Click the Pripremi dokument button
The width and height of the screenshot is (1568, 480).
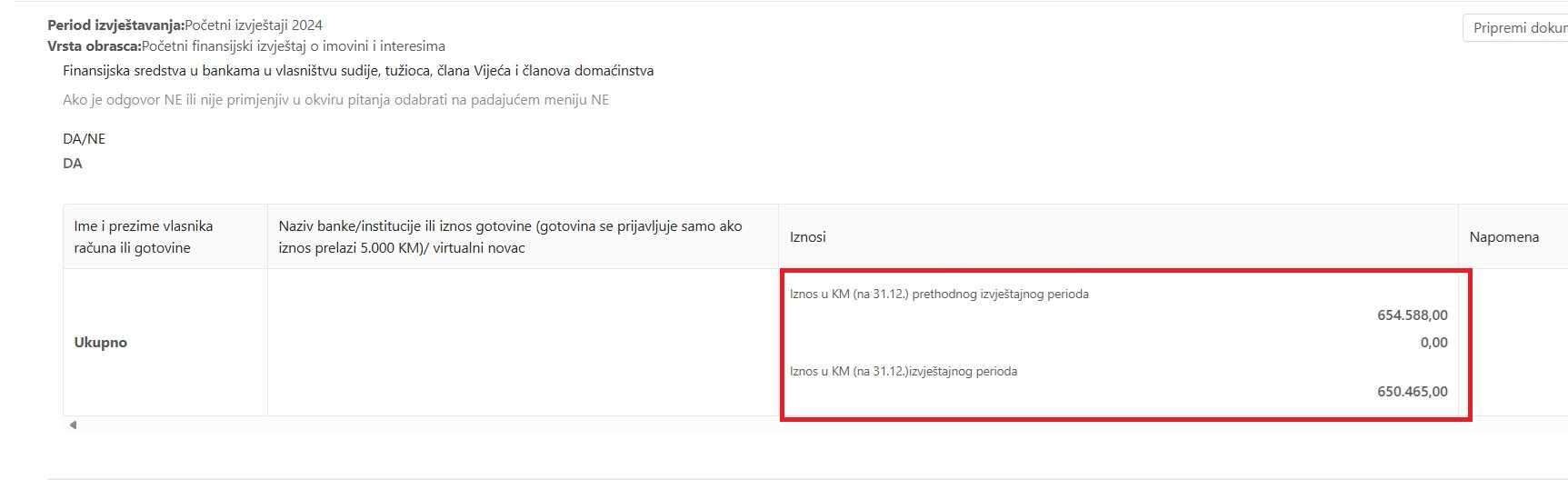point(1515,28)
